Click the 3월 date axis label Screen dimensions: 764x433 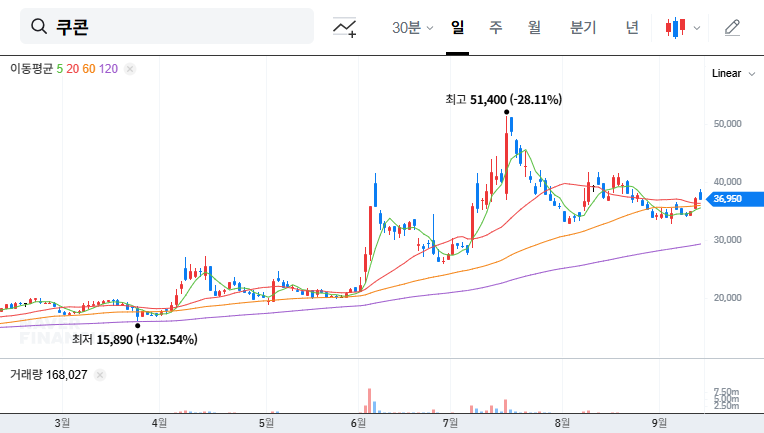pyautogui.click(x=62, y=423)
